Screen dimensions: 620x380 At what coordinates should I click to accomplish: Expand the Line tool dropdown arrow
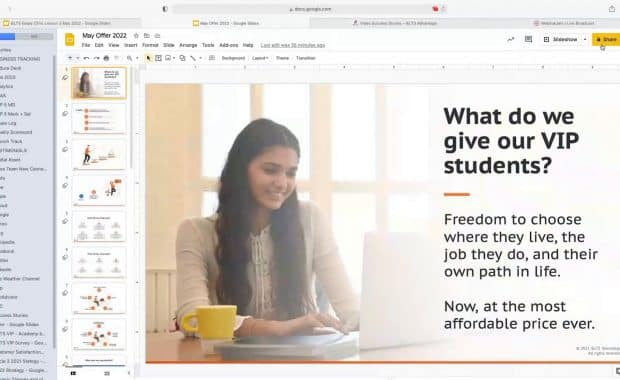(200, 58)
